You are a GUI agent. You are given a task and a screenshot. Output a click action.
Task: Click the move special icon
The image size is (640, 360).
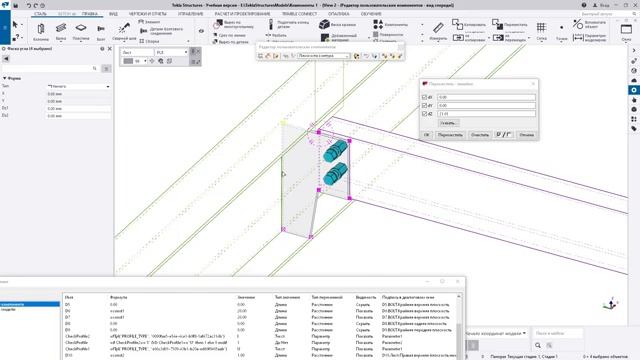click(x=498, y=38)
